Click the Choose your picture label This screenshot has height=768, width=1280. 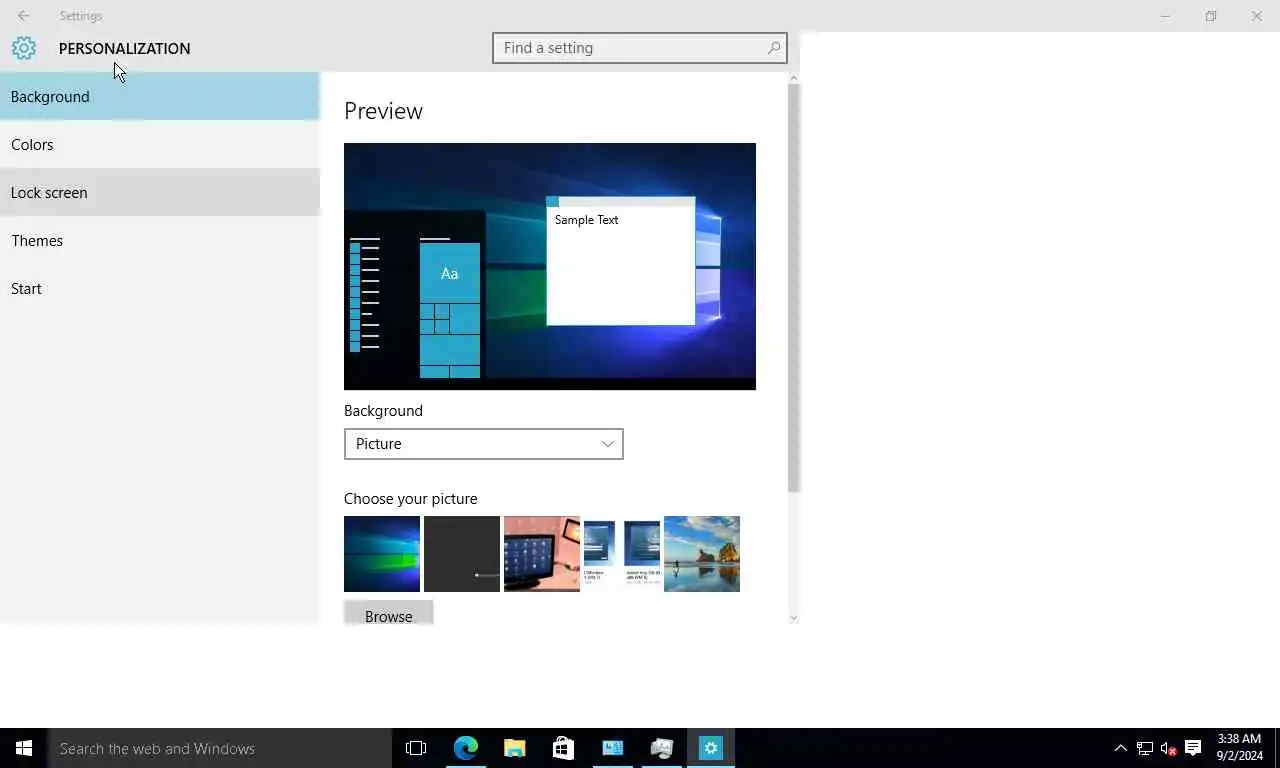click(411, 499)
